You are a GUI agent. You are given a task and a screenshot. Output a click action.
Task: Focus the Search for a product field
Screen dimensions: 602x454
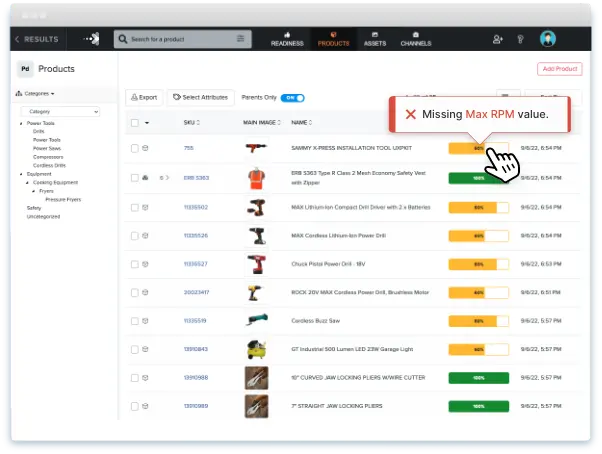point(182,39)
